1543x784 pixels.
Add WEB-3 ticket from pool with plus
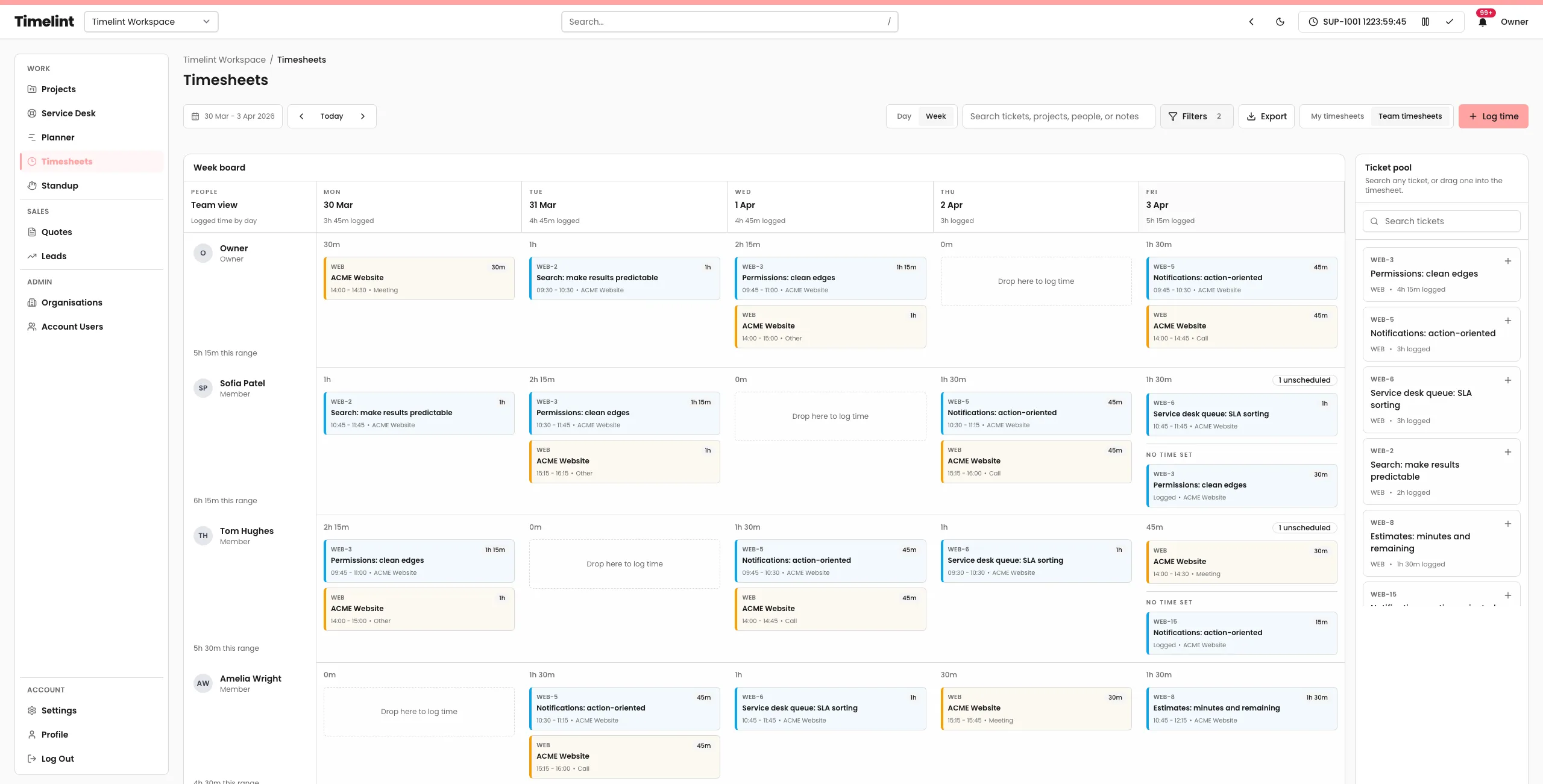1508,261
